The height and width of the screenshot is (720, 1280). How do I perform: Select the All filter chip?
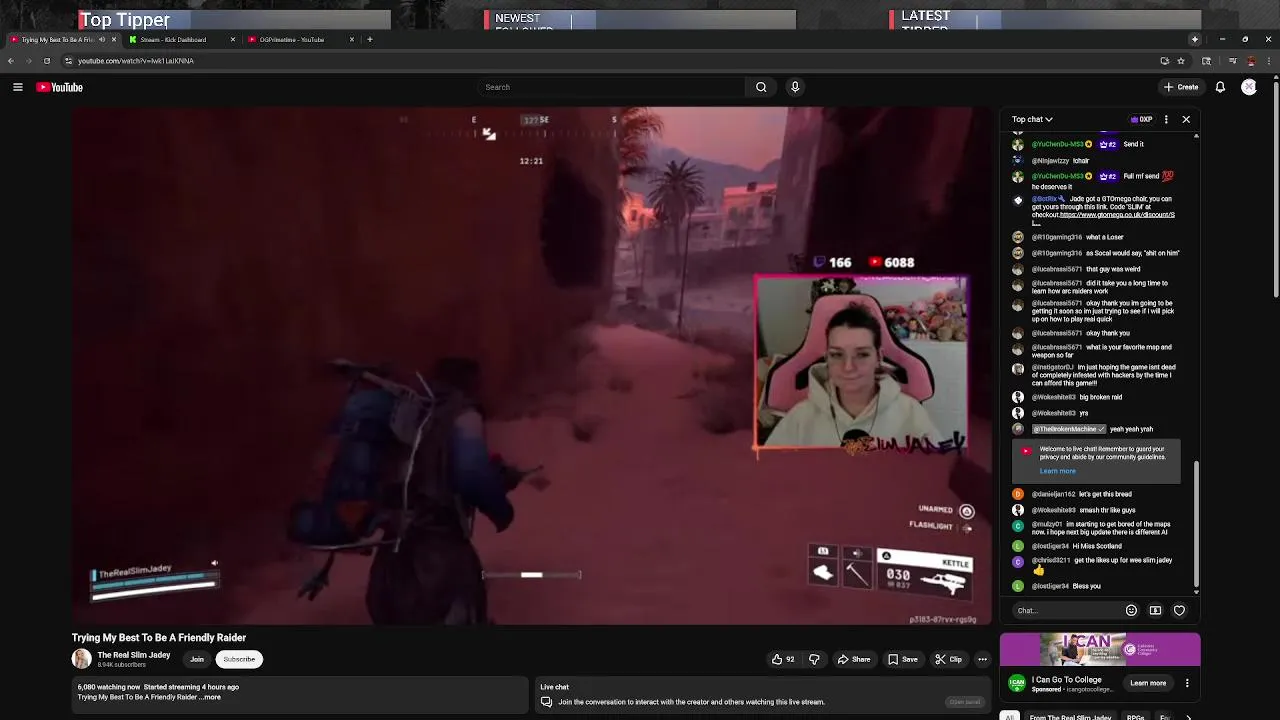pos(1010,717)
